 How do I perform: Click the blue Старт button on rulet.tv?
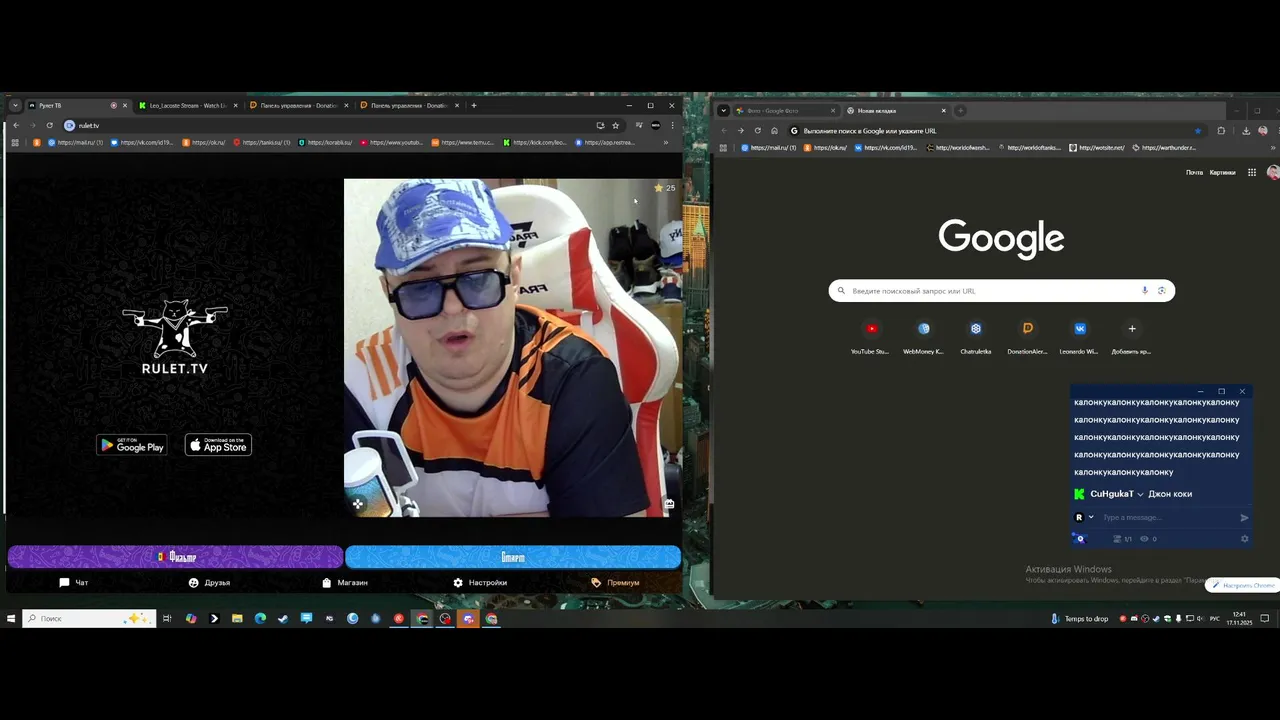pyautogui.click(x=513, y=557)
